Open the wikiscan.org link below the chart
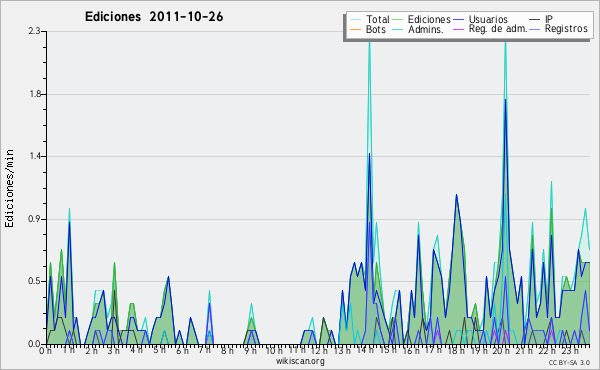The image size is (600, 370). point(300,361)
